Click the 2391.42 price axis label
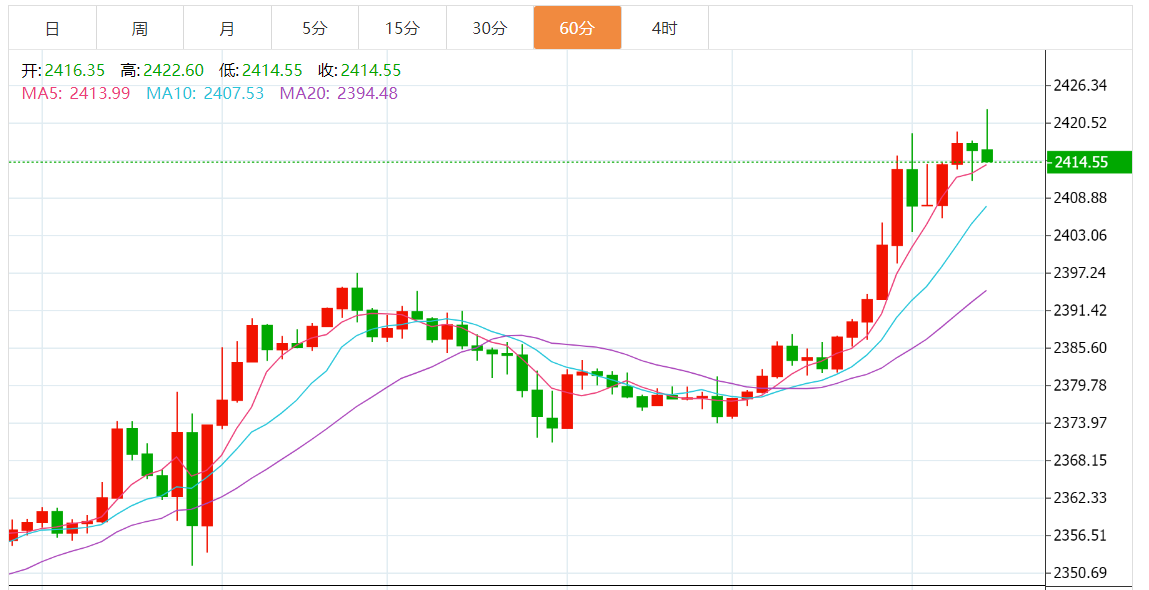 tap(1080, 310)
